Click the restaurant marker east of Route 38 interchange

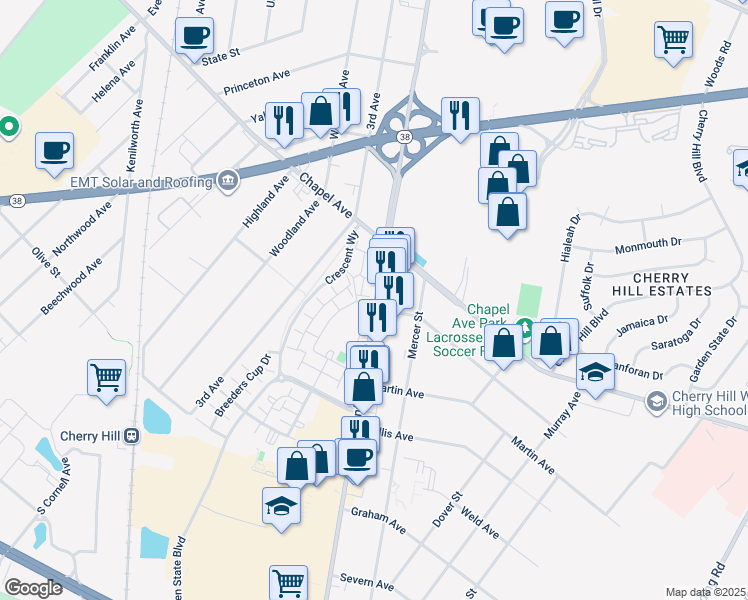(460, 119)
